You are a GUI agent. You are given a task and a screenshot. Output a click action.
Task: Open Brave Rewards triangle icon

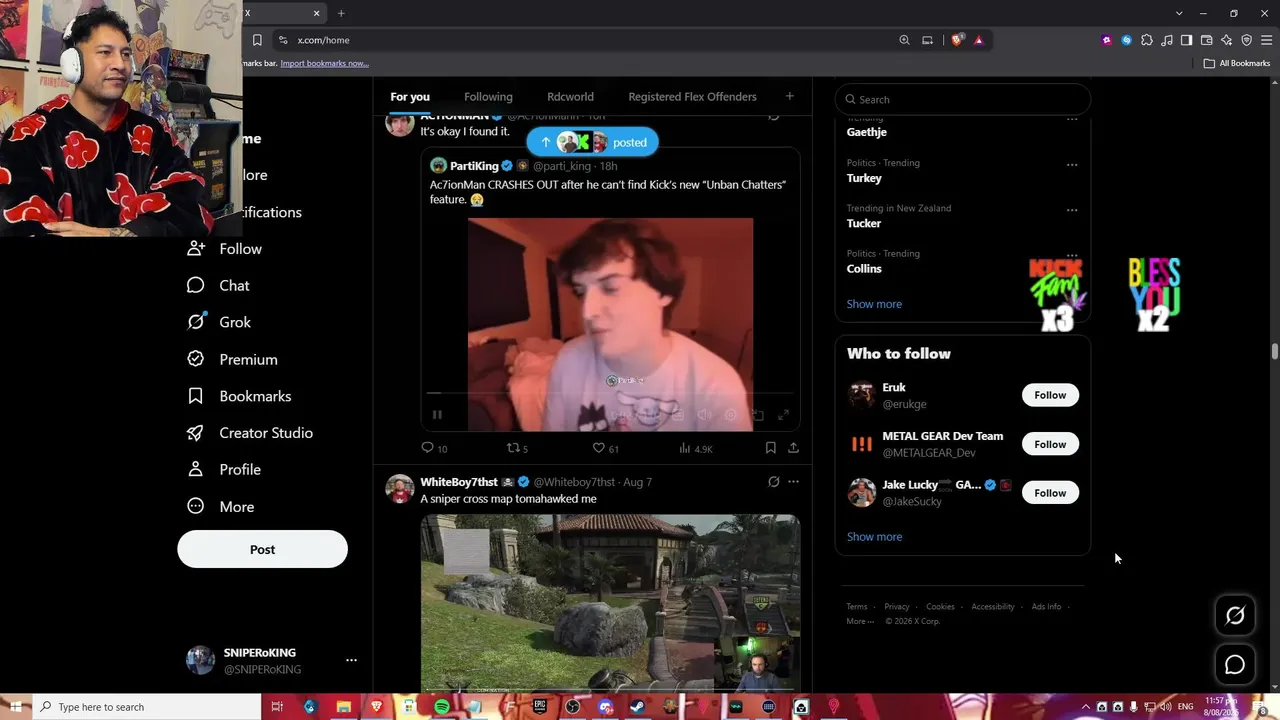pyautogui.click(x=978, y=40)
